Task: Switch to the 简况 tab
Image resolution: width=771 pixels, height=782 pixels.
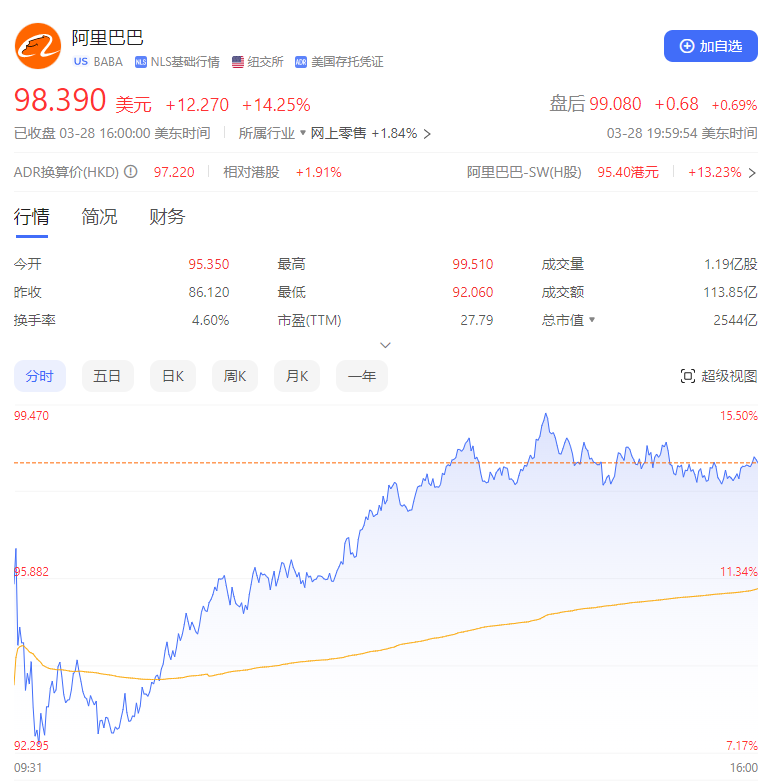Action: coord(99,217)
